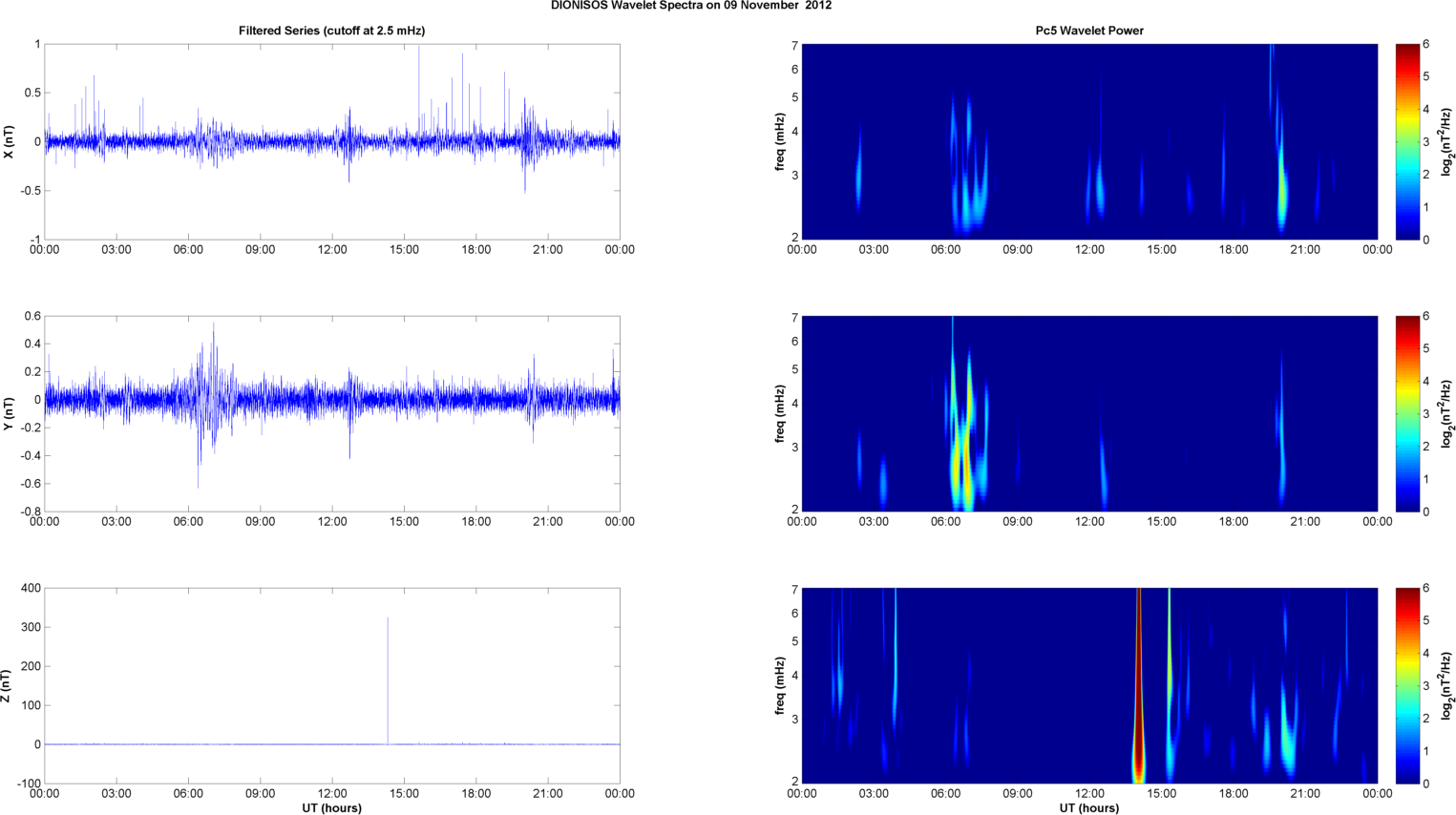The width and height of the screenshot is (1456, 815).
Task: Click UT (hours) label under Z time series
Action: 332,808
